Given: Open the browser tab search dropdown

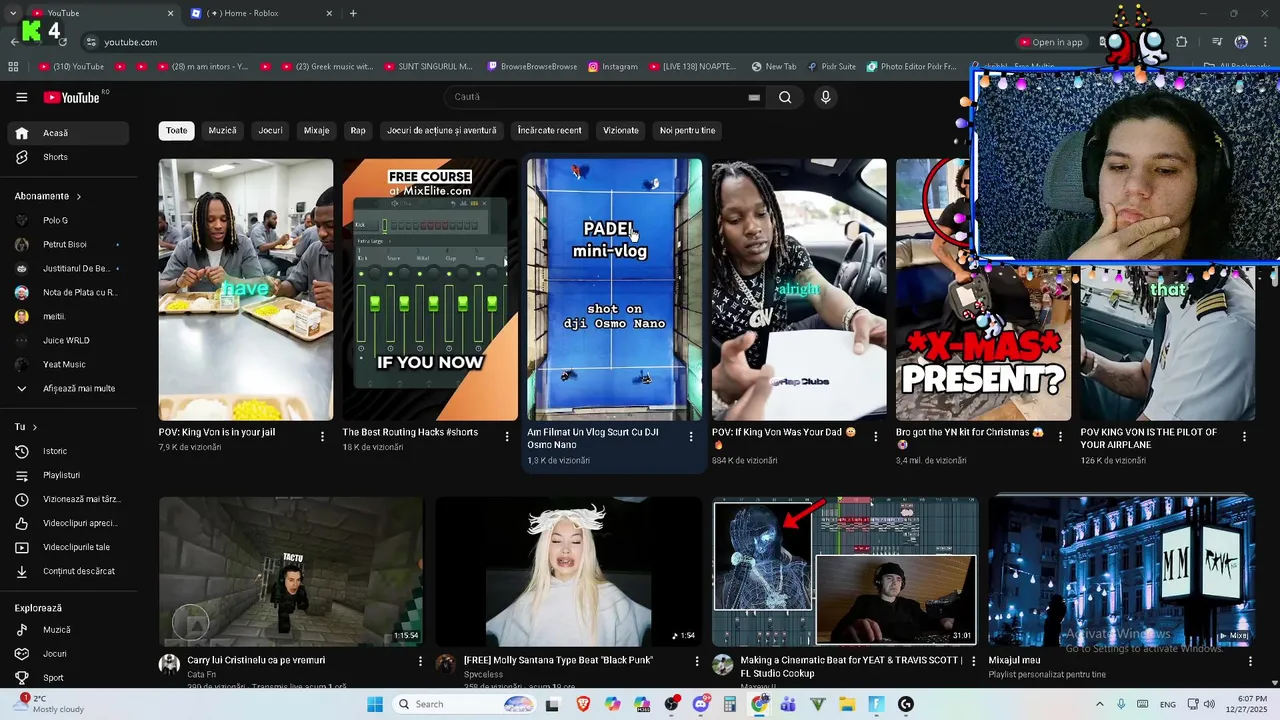Looking at the screenshot, I should pyautogui.click(x=12, y=13).
